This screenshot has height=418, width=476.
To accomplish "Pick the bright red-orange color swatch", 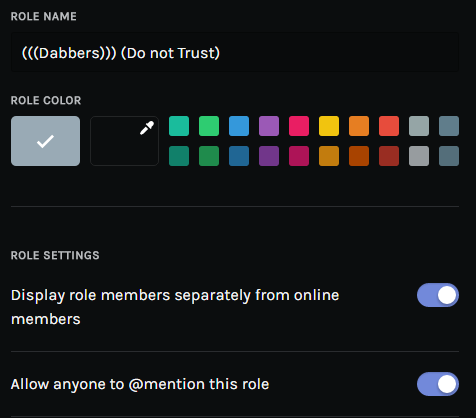I will [389, 126].
